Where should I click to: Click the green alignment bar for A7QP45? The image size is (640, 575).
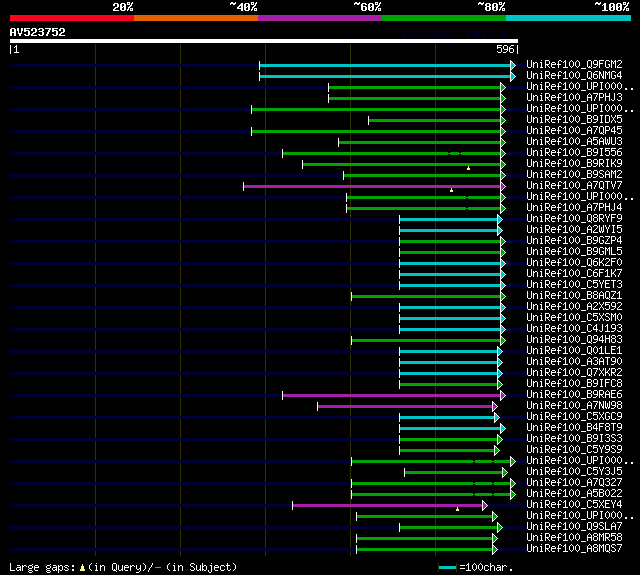pos(378,131)
